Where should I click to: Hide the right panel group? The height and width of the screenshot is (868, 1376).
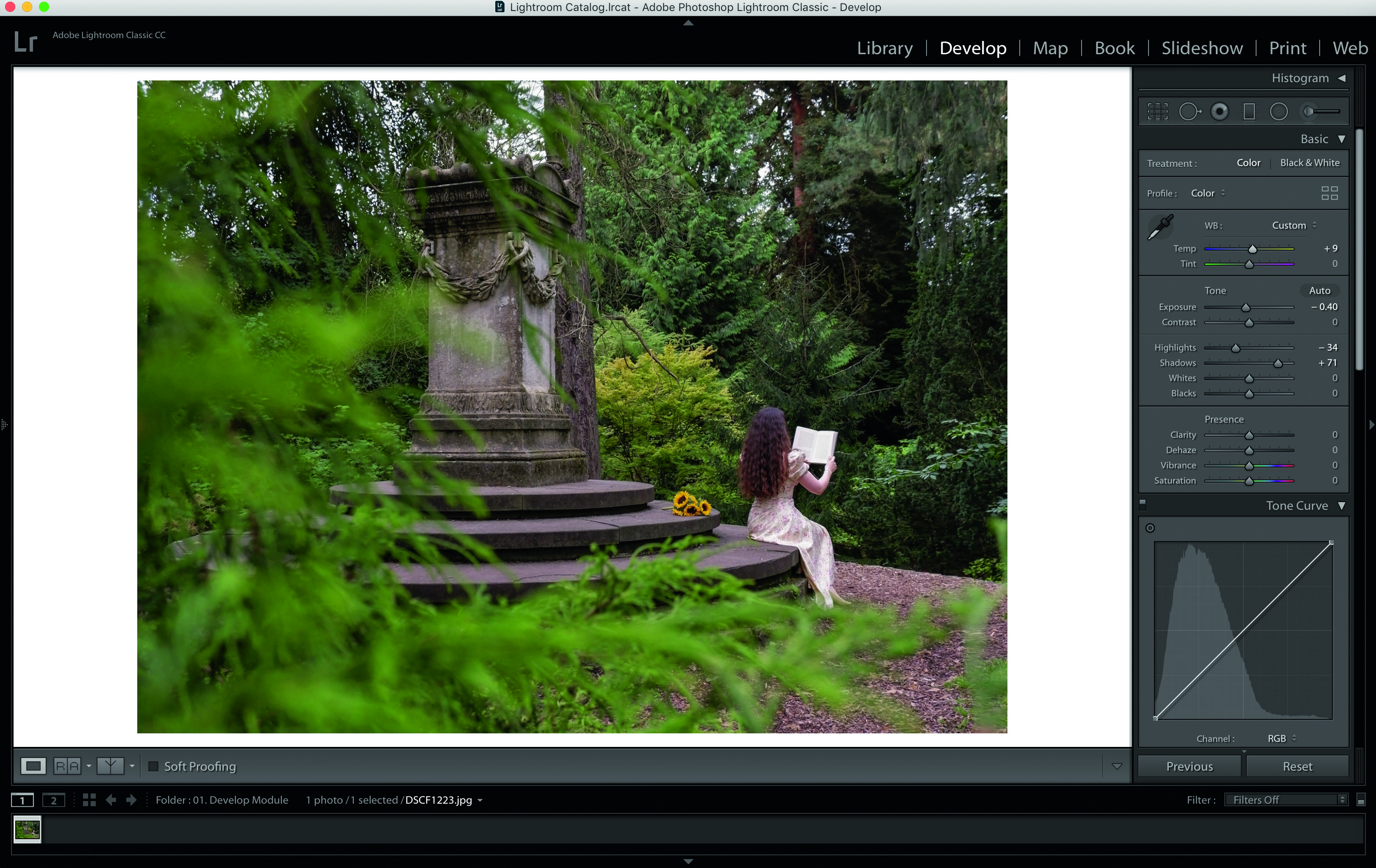click(1371, 425)
